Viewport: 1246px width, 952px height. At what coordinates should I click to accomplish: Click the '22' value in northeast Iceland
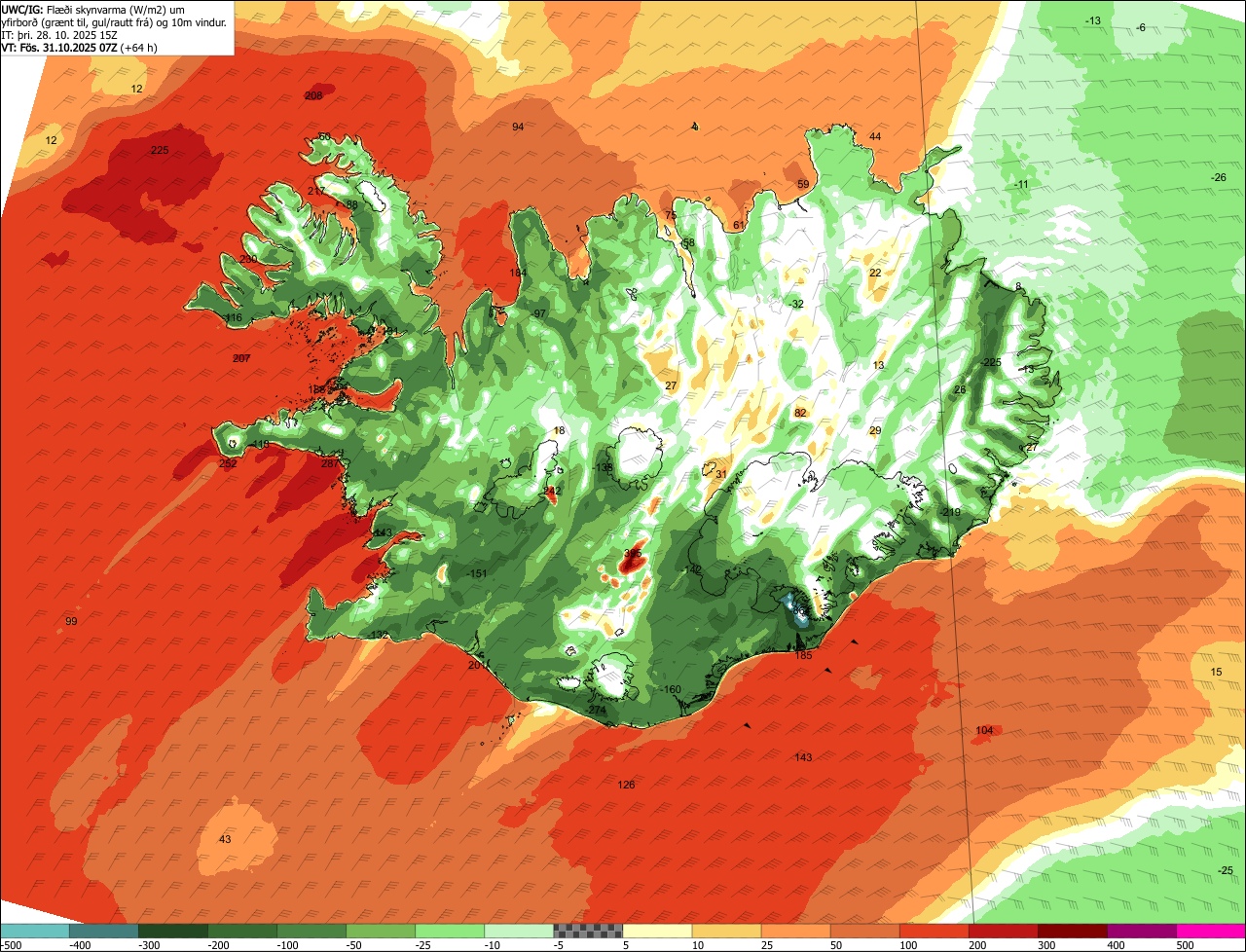click(875, 274)
